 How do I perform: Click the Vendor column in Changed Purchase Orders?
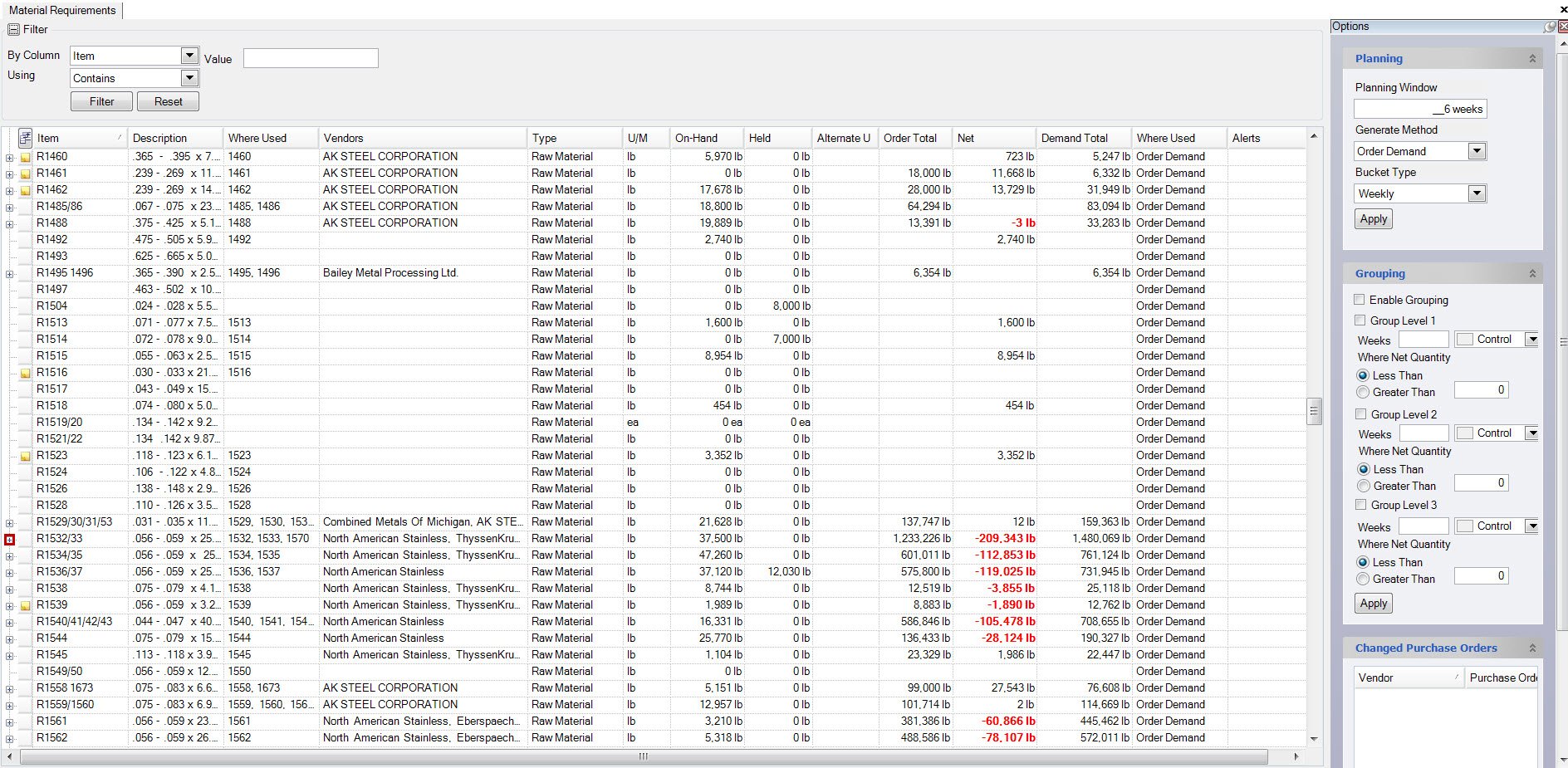coord(1409,678)
